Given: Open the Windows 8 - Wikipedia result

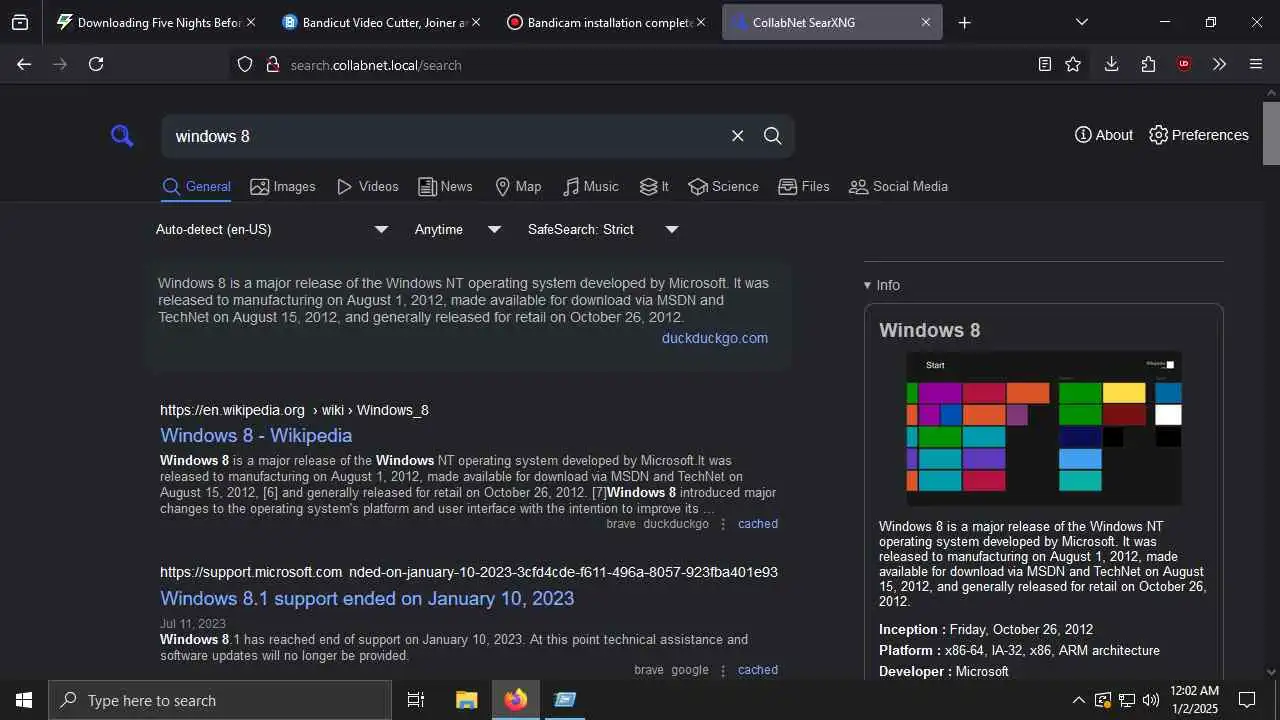Looking at the screenshot, I should pyautogui.click(x=256, y=435).
